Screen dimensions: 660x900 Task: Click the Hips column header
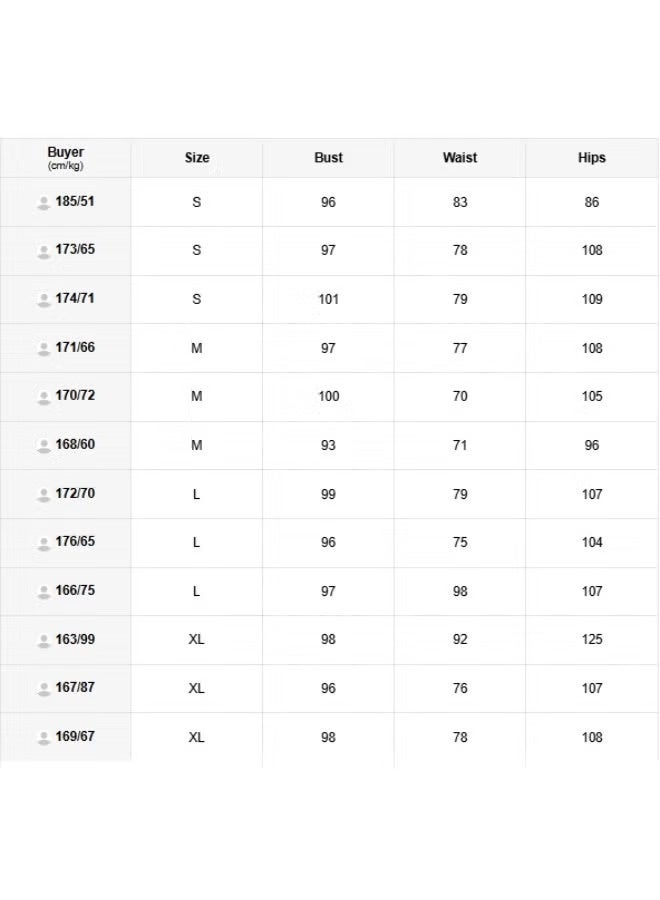tap(592, 157)
